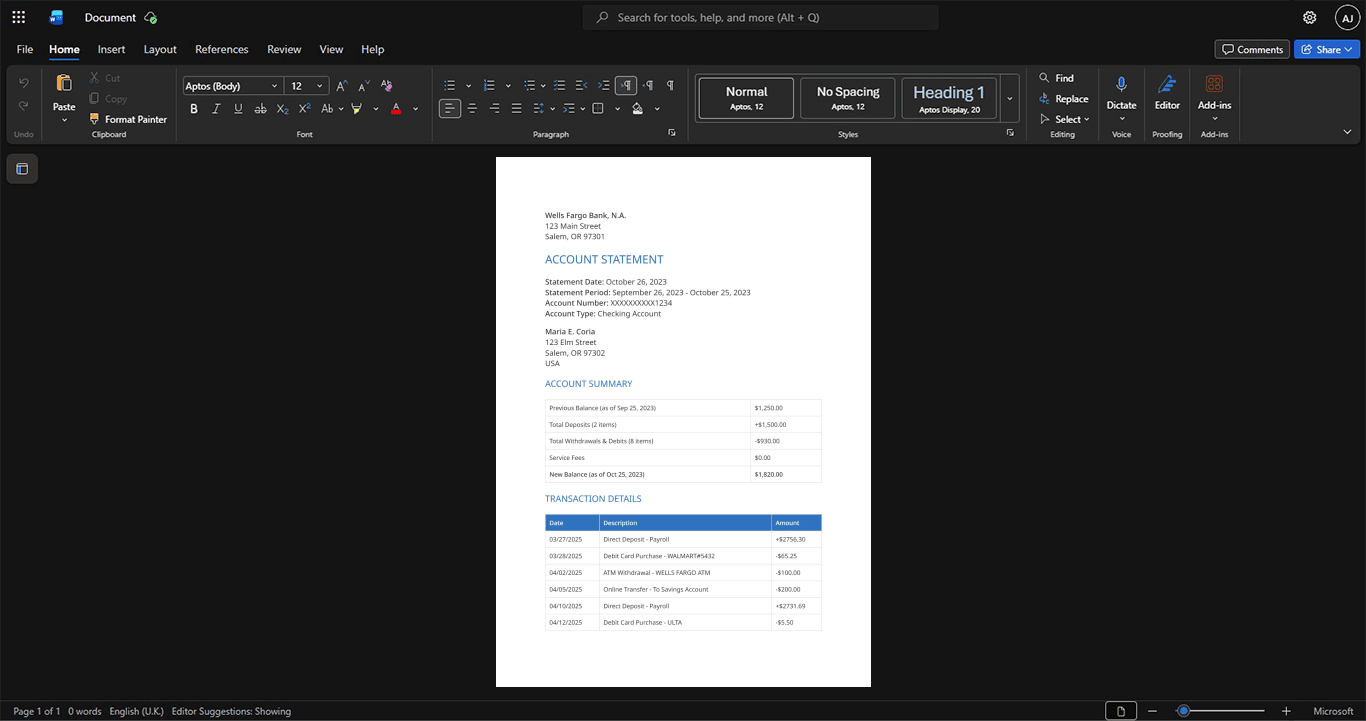Apply subscript formatting
This screenshot has height=721, width=1366.
click(283, 108)
